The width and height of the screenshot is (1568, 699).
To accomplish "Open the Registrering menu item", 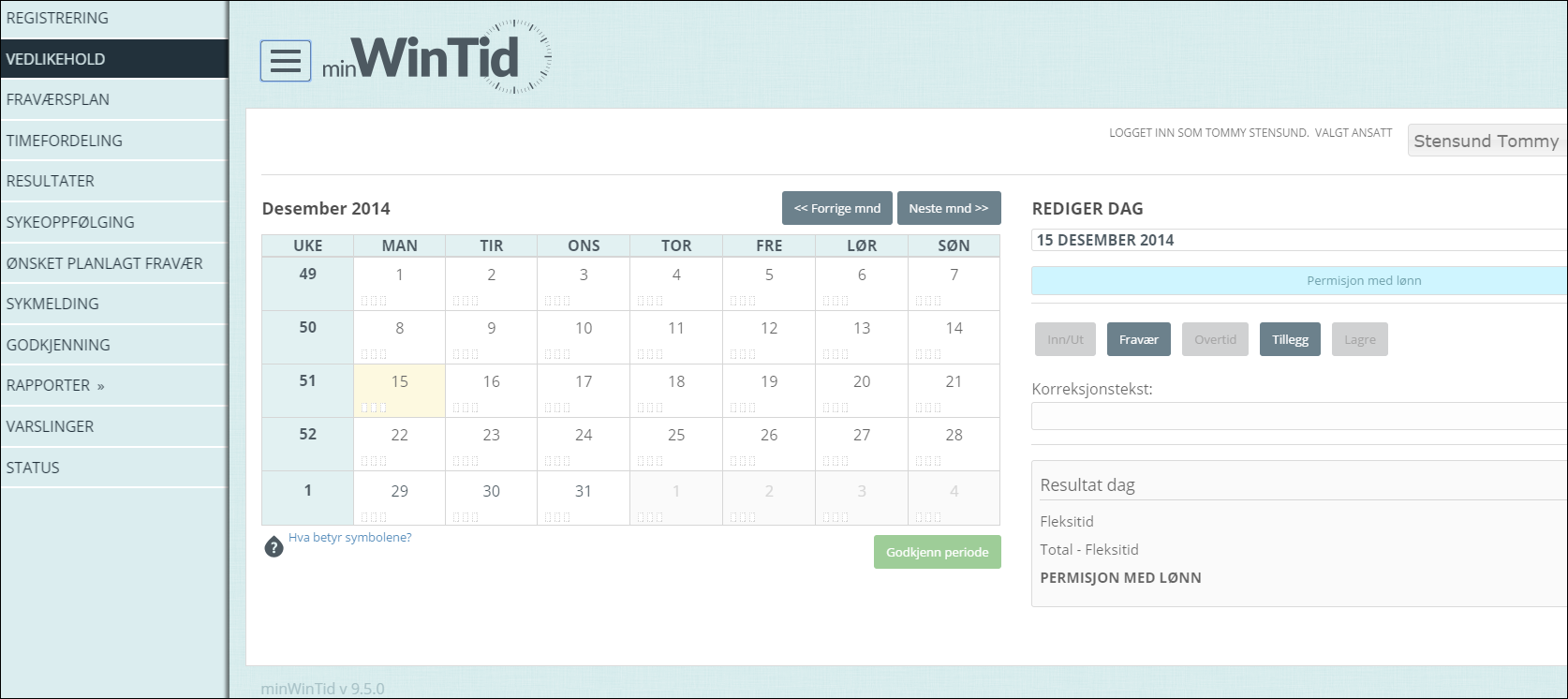I will (x=114, y=18).
